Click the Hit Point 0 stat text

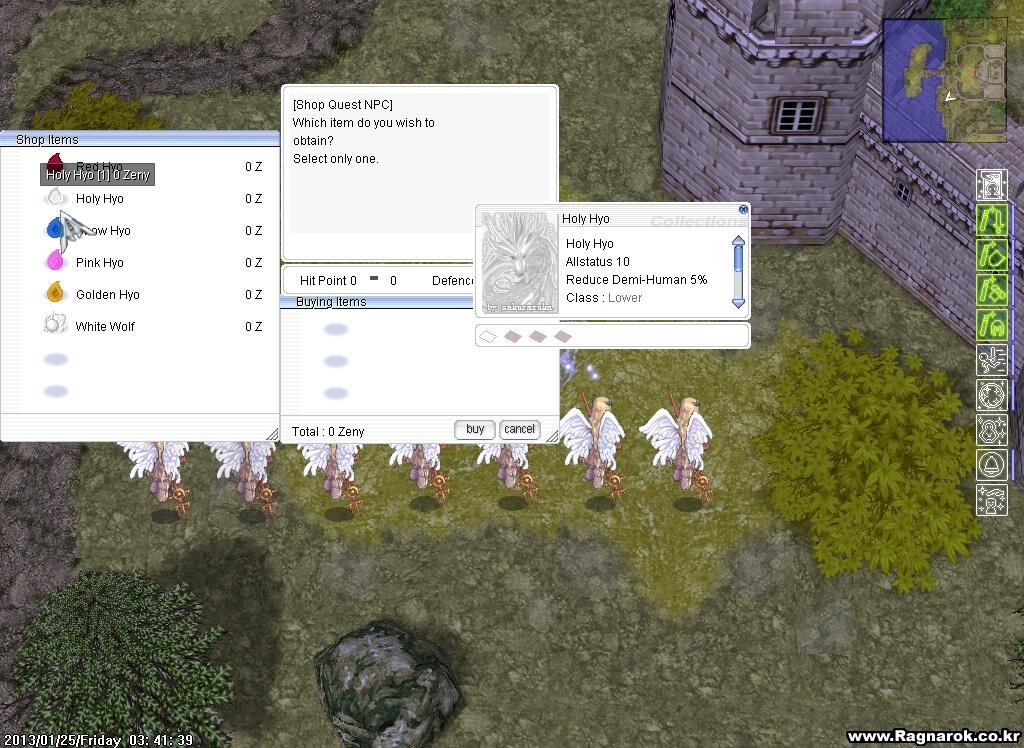(328, 281)
